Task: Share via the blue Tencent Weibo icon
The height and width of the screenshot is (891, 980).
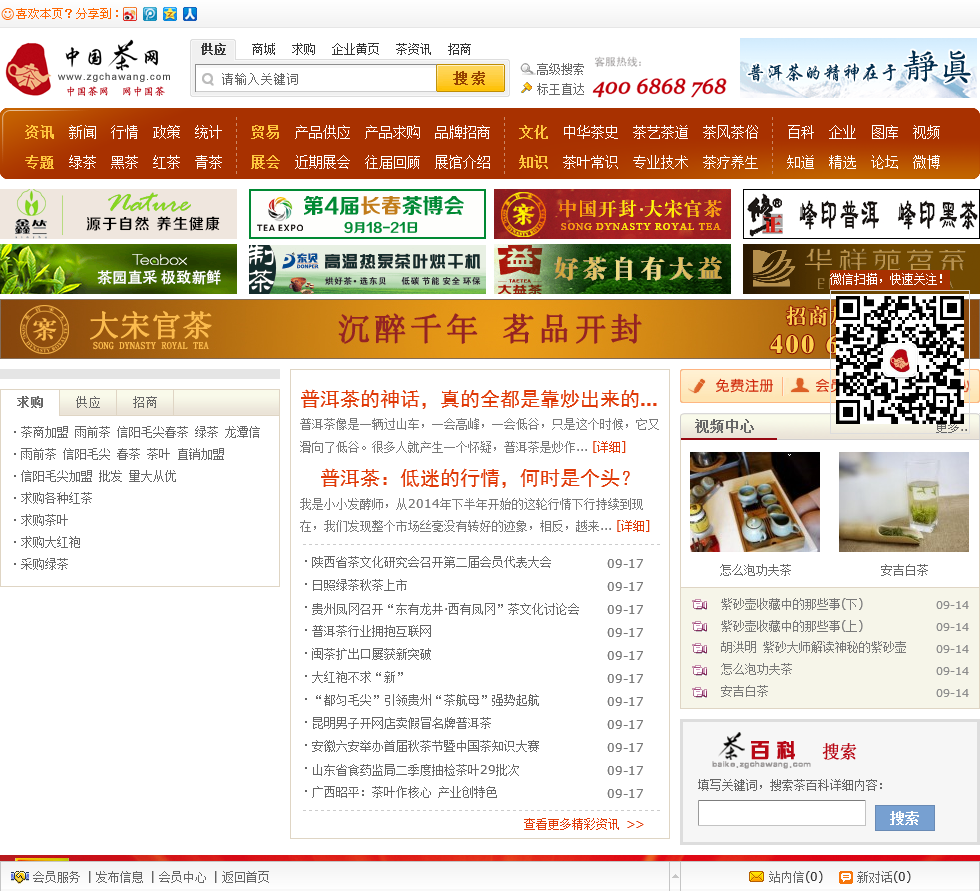Action: (x=150, y=14)
